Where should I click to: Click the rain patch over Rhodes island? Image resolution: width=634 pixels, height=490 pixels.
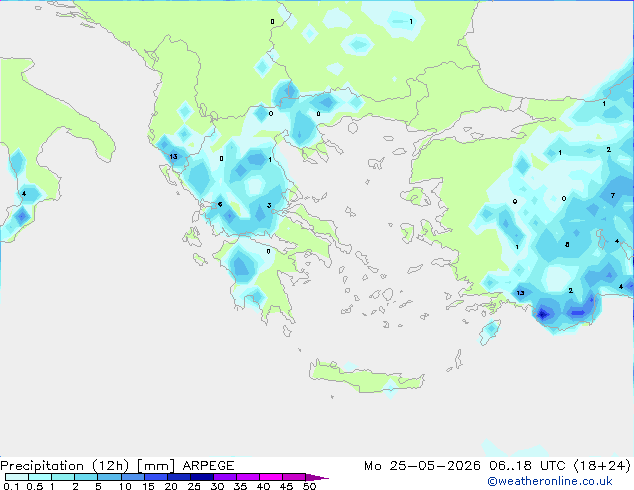click(490, 331)
